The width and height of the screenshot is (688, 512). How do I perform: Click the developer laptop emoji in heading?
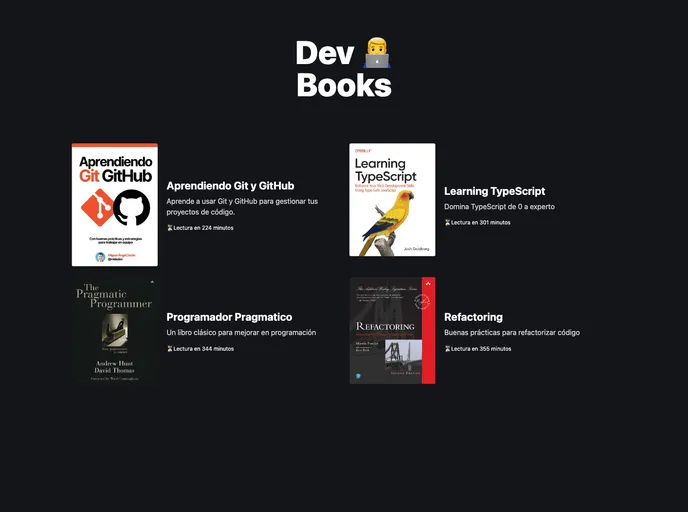(377, 53)
